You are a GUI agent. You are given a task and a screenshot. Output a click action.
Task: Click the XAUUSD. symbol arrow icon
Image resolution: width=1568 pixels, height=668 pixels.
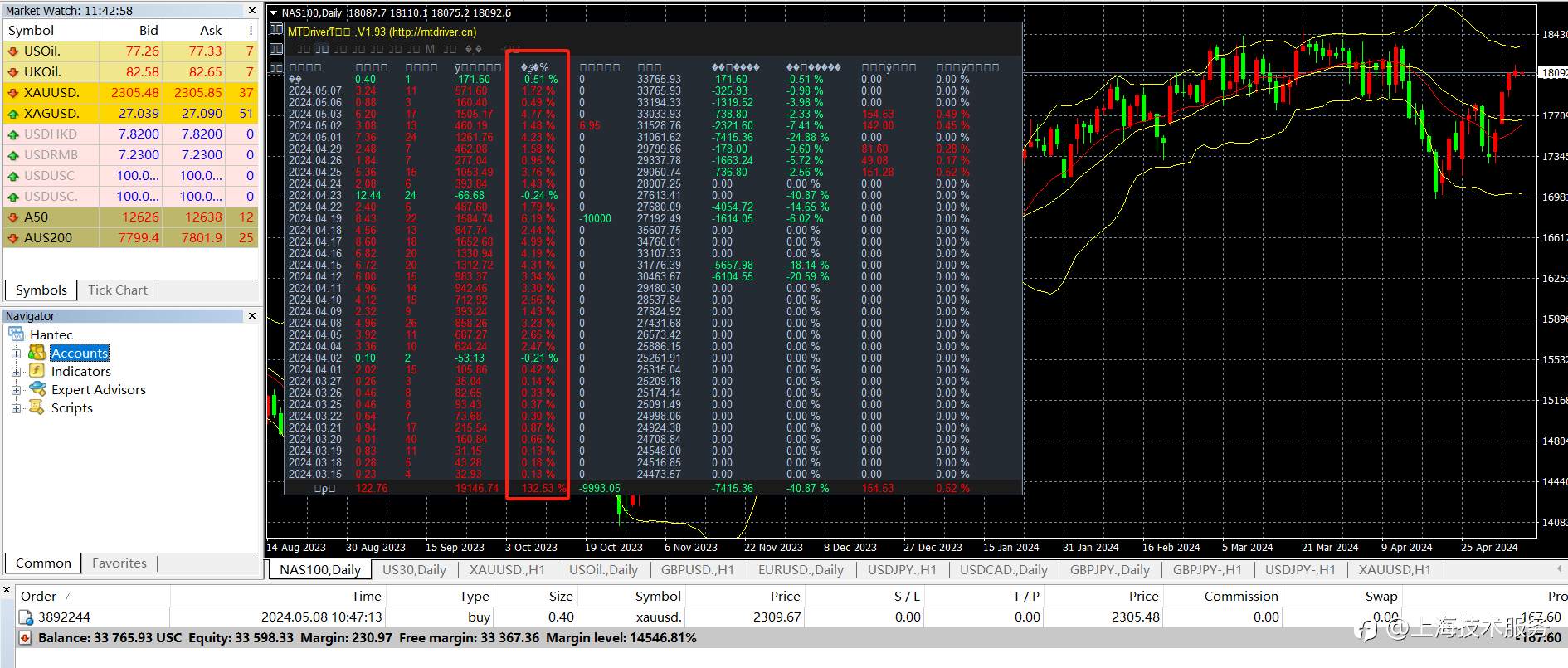[13, 93]
